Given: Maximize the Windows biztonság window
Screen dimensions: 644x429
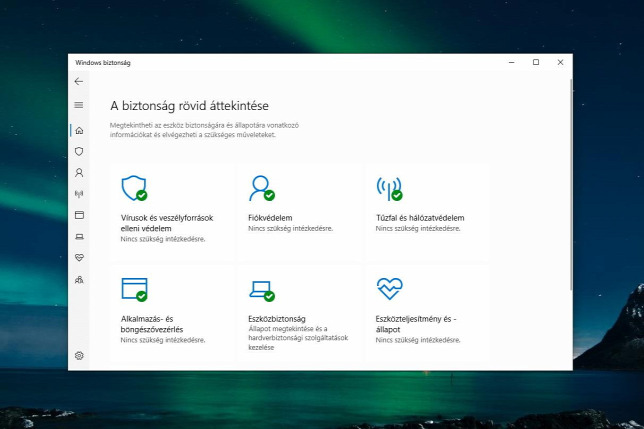Looking at the screenshot, I should pos(536,62).
